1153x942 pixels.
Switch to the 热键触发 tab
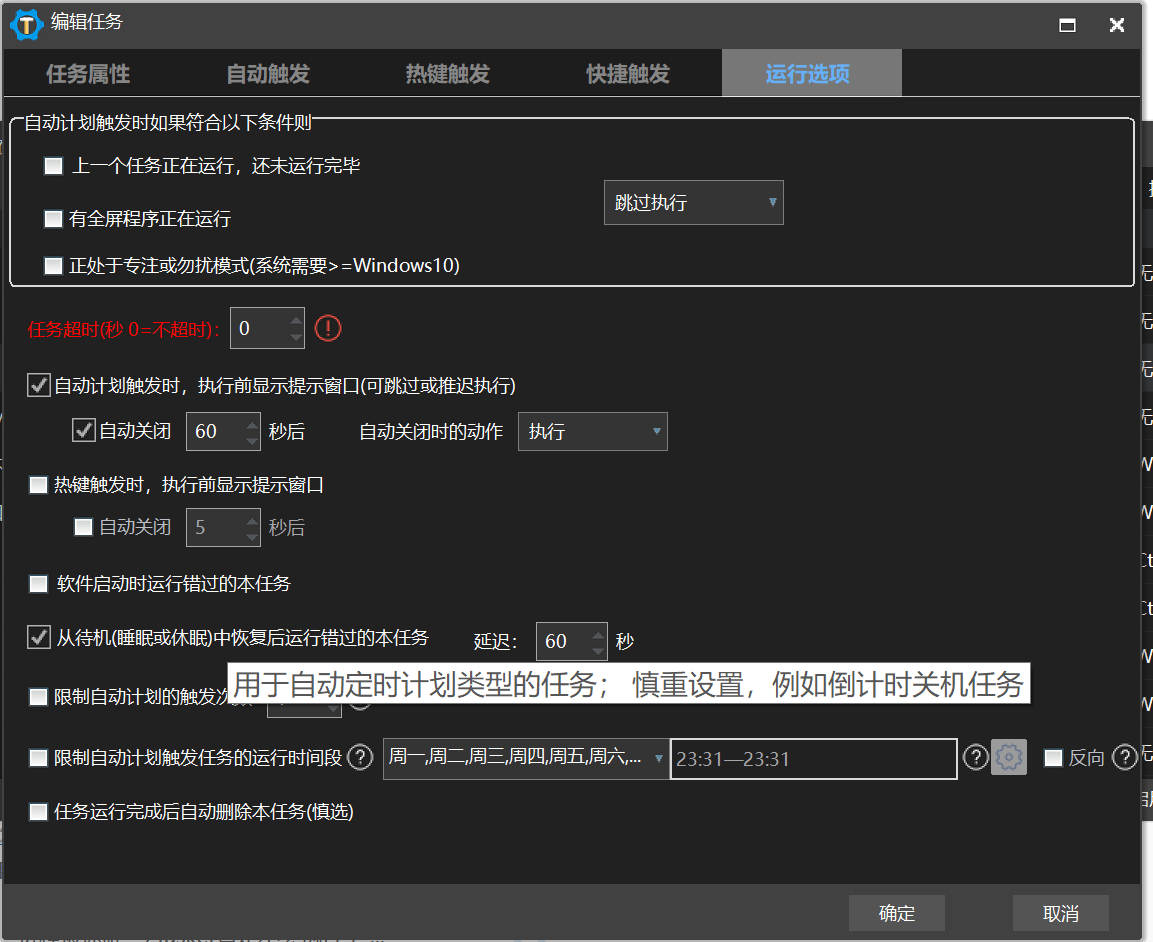click(447, 74)
